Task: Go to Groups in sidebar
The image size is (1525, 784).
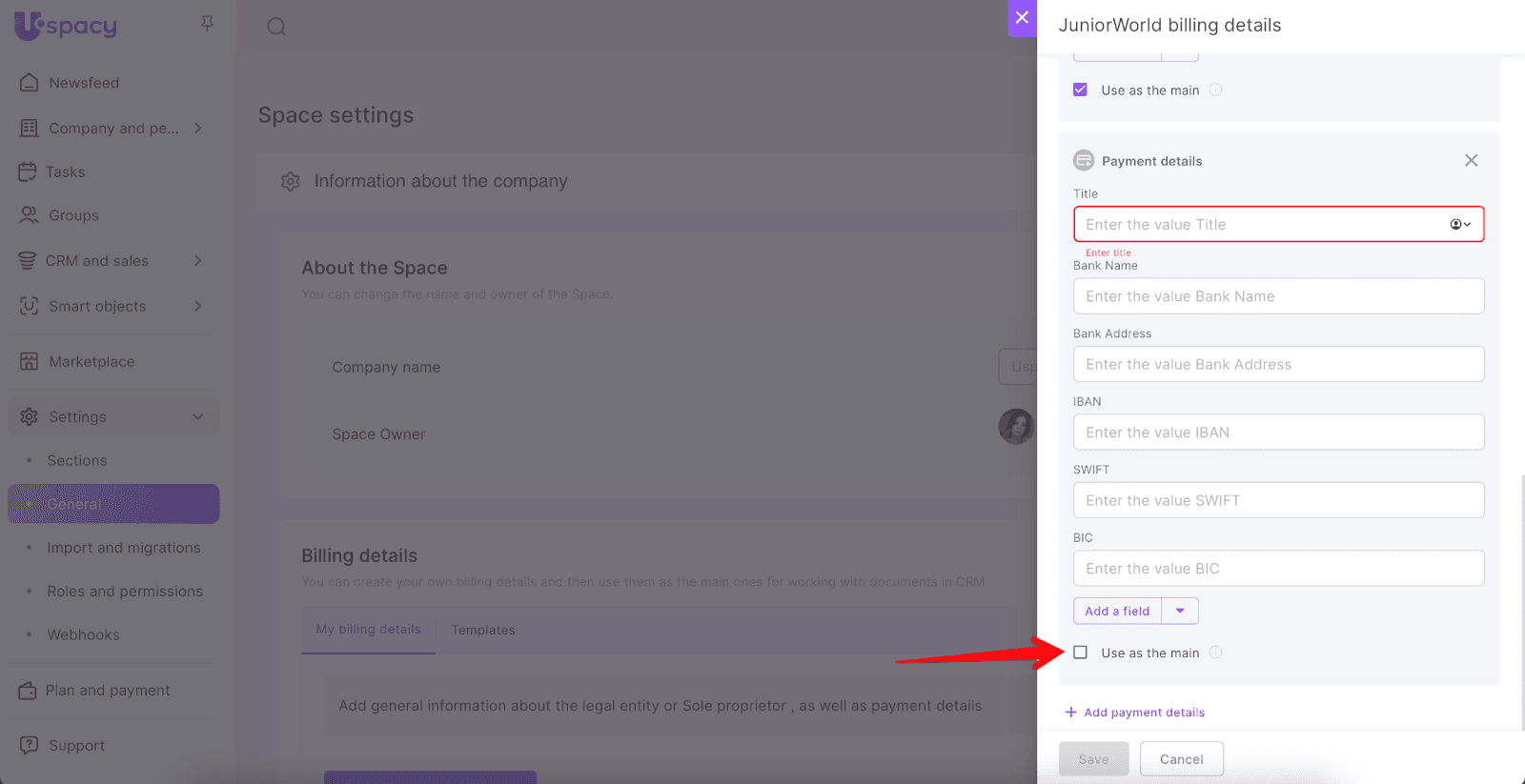Action: coord(73,216)
